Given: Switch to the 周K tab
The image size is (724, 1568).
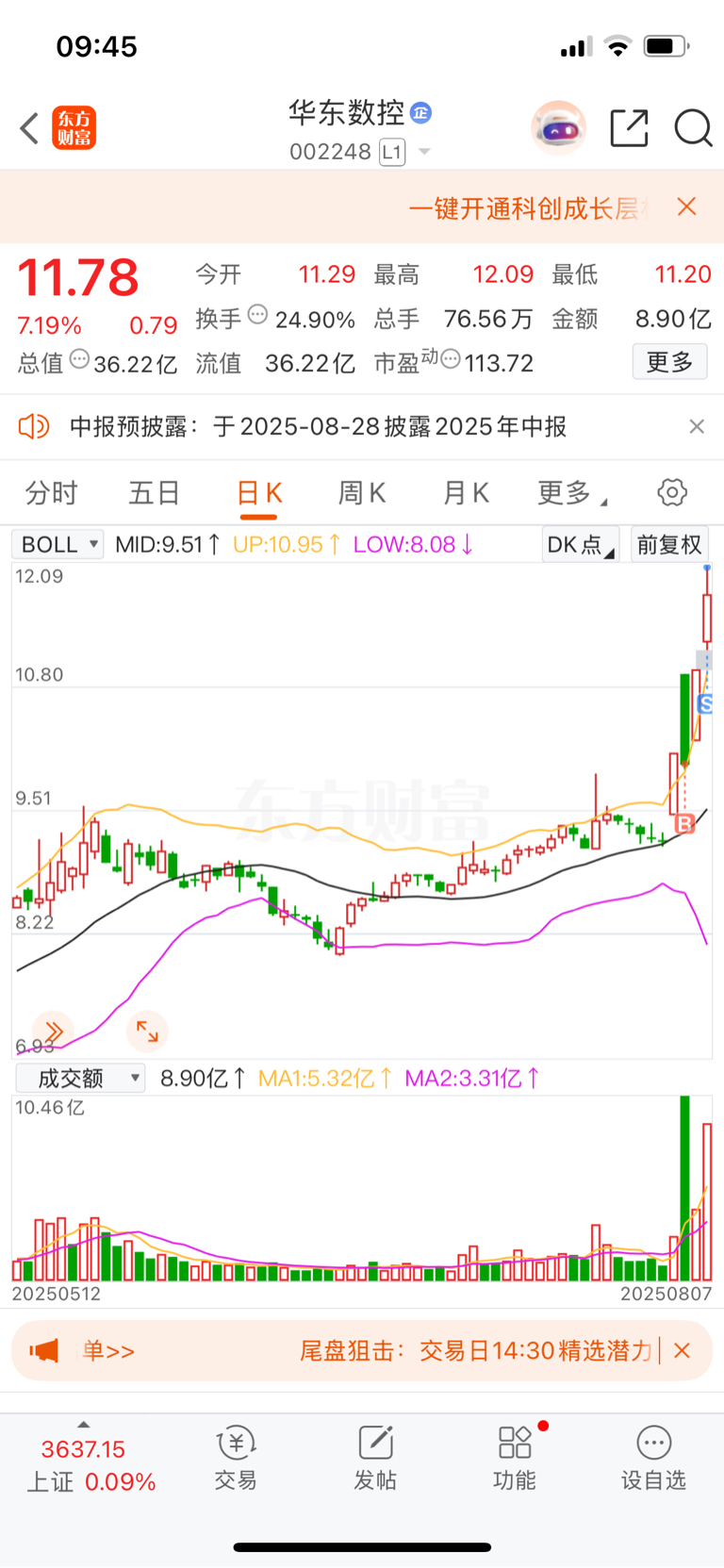Looking at the screenshot, I should click(362, 492).
